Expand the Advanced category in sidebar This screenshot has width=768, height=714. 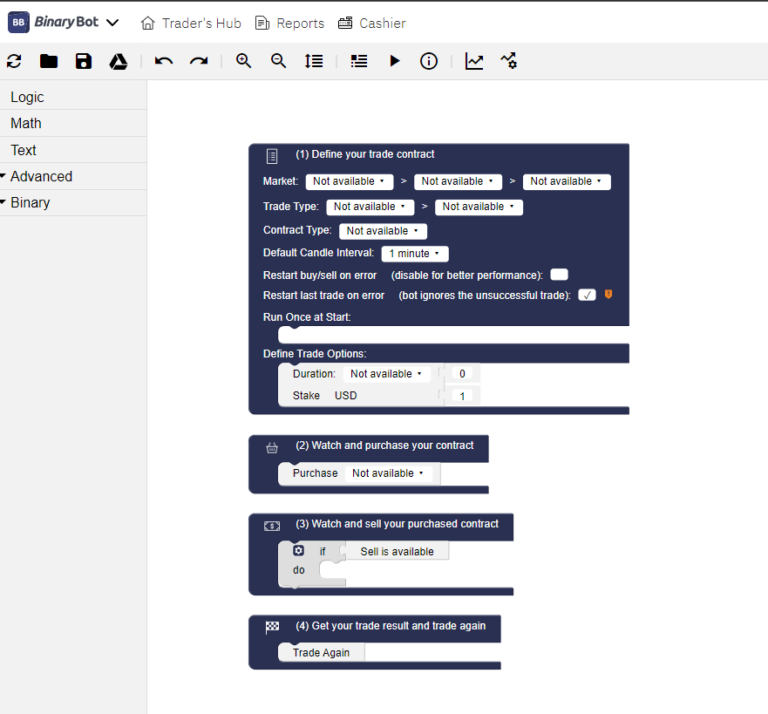pyautogui.click(x=41, y=176)
